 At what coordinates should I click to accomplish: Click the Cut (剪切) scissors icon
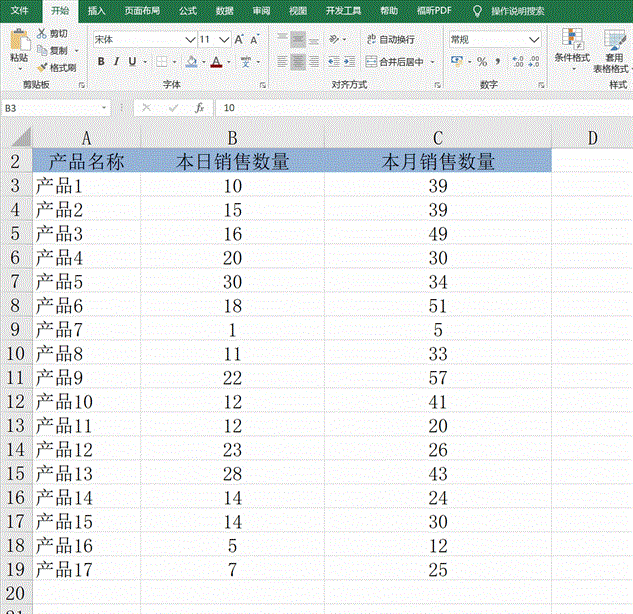coord(42,33)
